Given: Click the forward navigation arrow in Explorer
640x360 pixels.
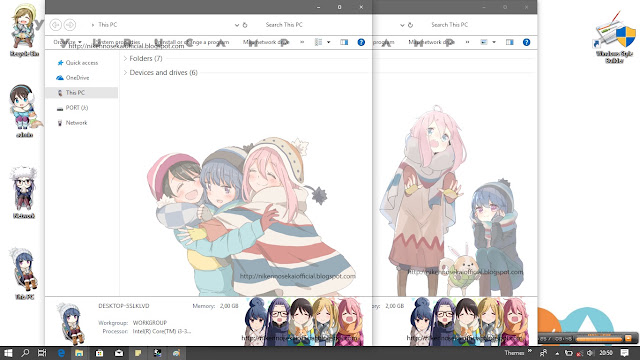Looking at the screenshot, I should (70, 25).
